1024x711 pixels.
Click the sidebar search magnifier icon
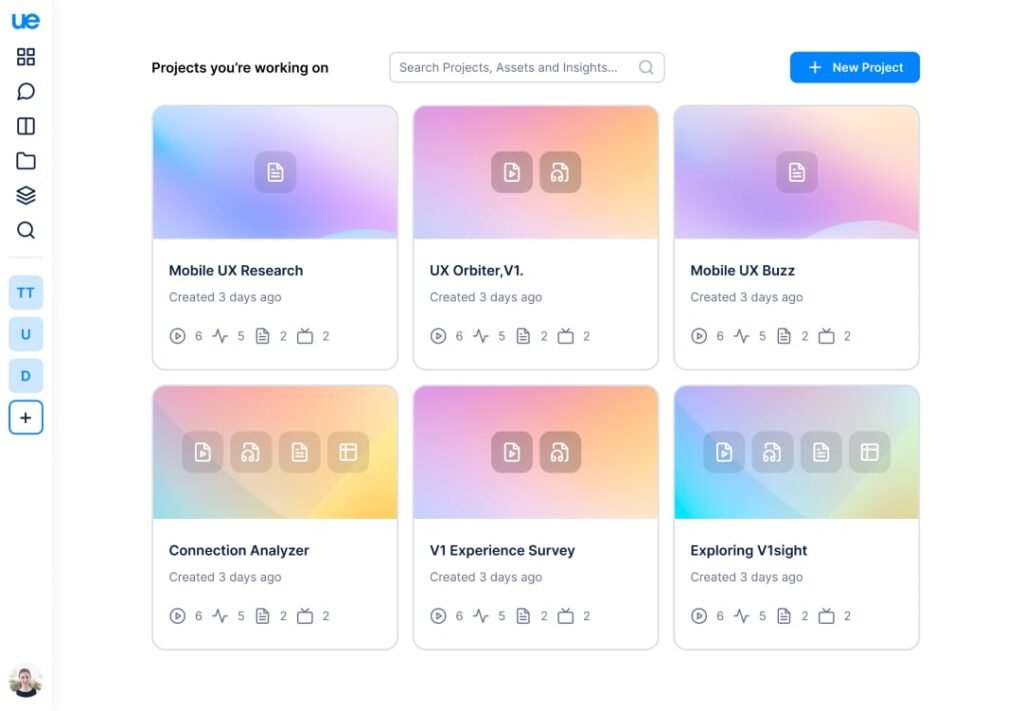26,231
